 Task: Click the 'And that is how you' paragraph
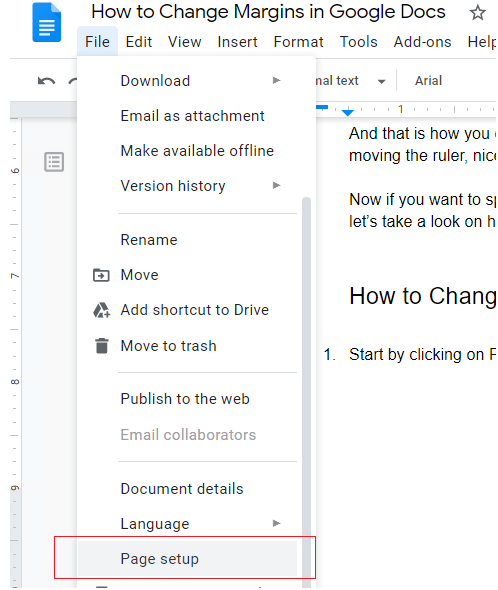422,144
